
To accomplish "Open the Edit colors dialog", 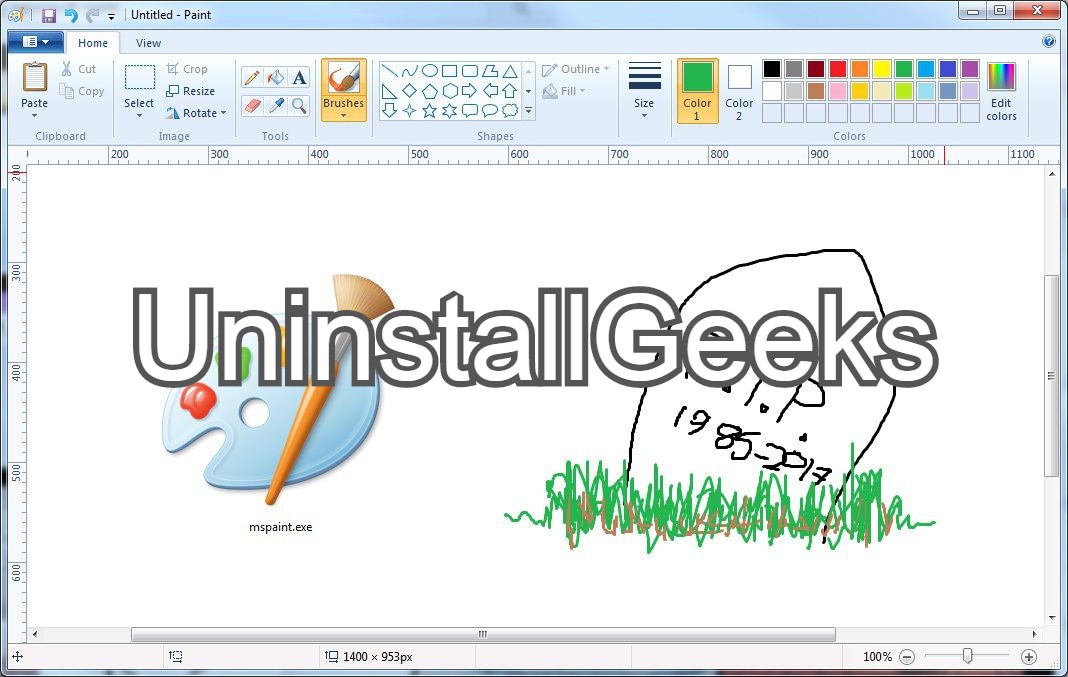I will pos(1001,91).
